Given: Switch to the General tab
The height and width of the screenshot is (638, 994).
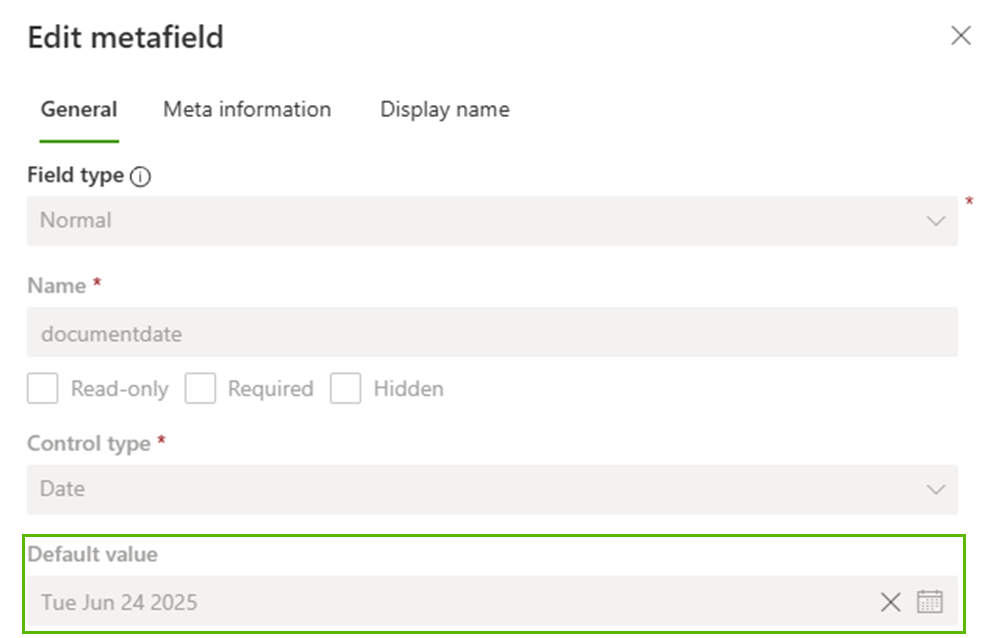Looking at the screenshot, I should point(79,110).
